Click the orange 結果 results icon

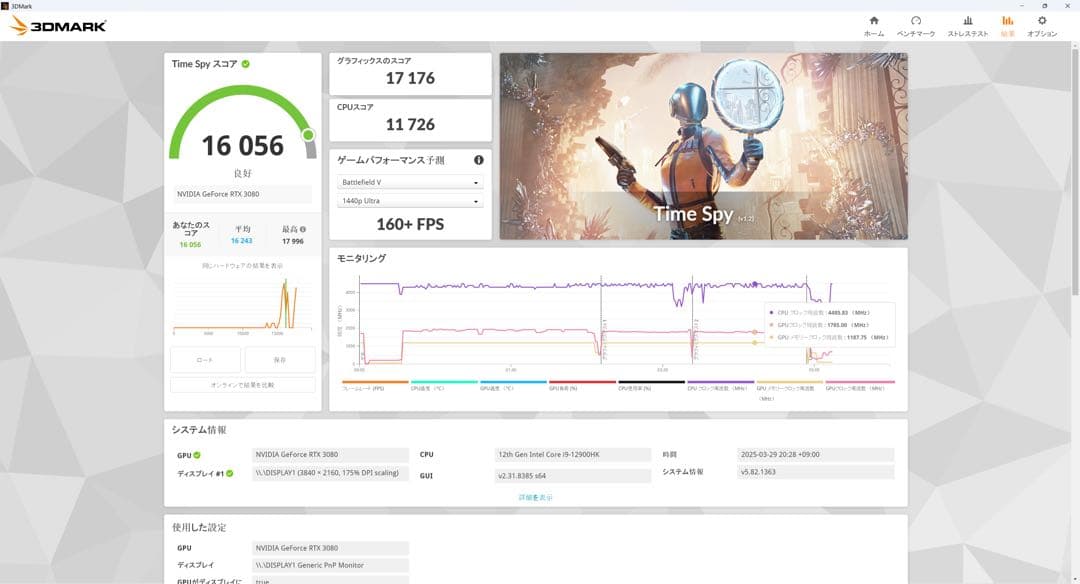click(x=1008, y=22)
